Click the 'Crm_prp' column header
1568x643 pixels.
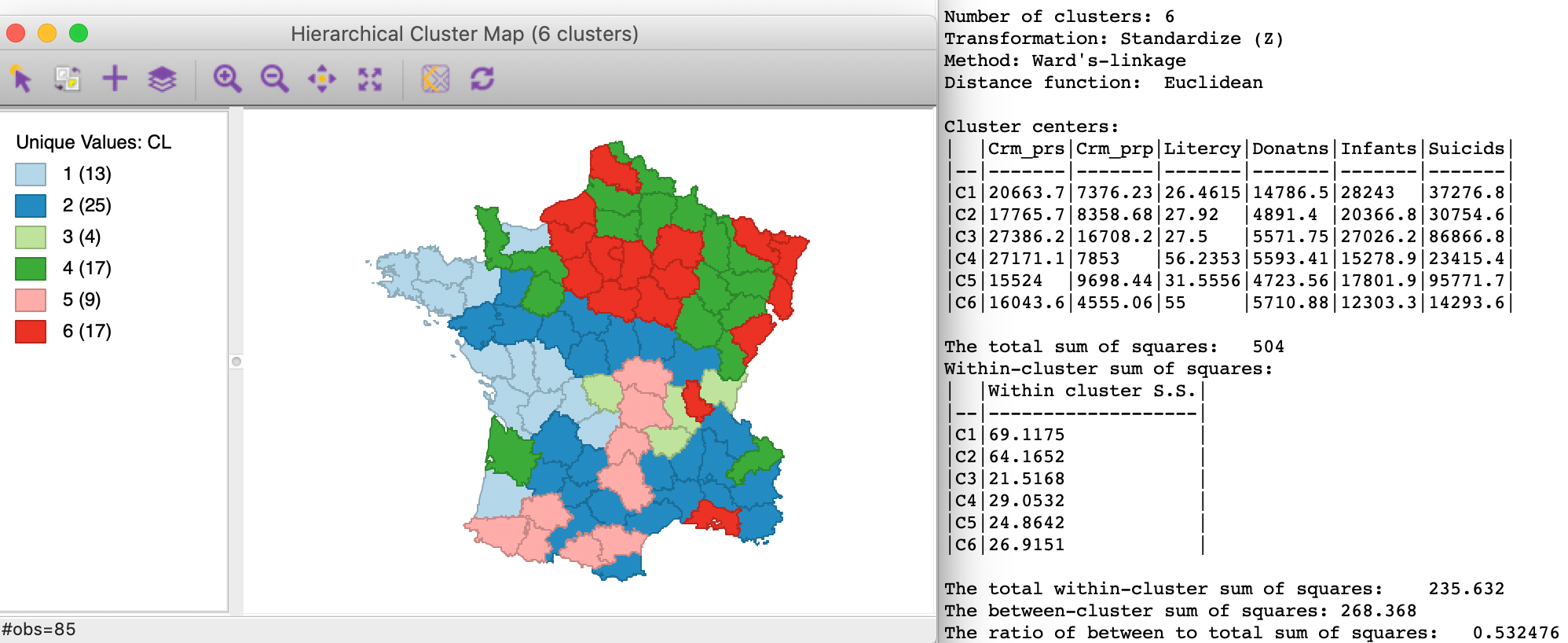(x=1114, y=149)
